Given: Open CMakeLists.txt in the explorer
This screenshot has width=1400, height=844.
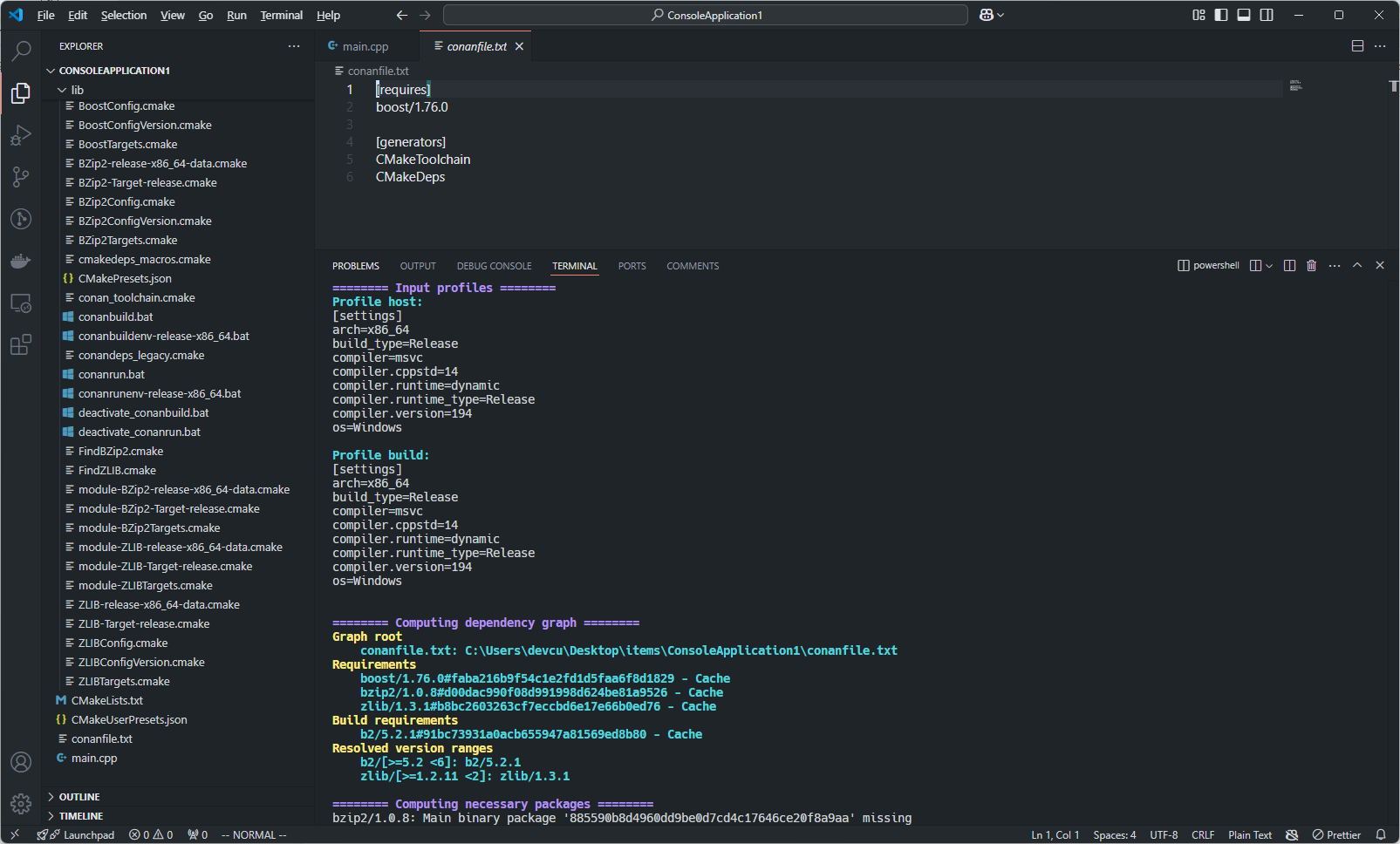Looking at the screenshot, I should (106, 700).
